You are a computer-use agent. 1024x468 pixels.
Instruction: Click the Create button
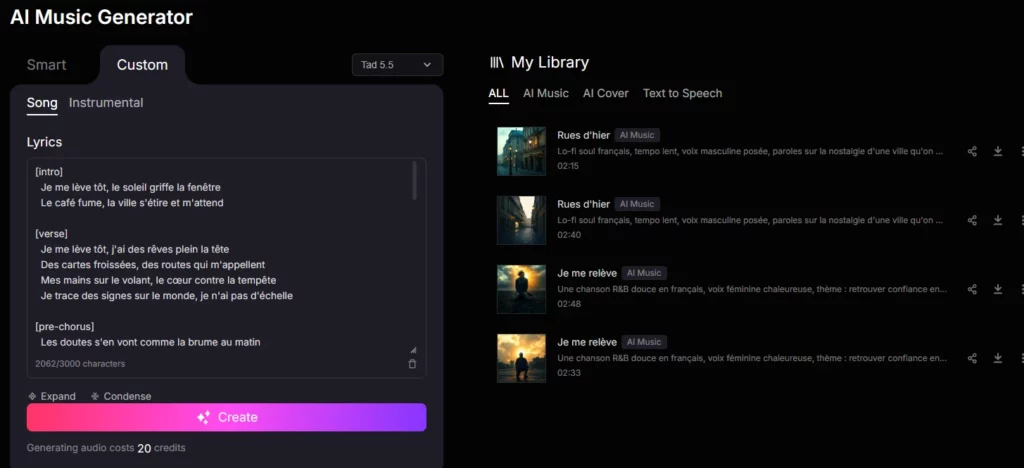227,417
